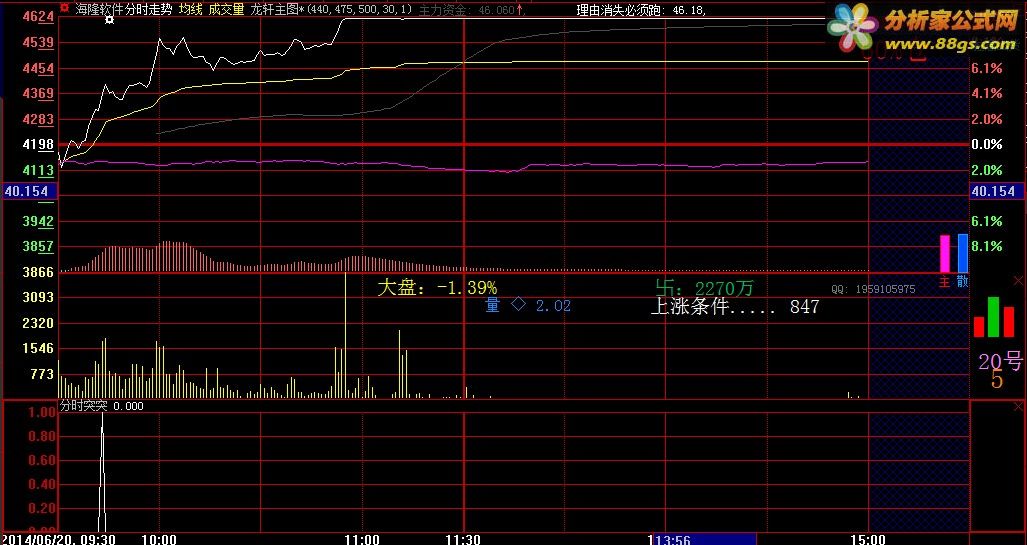Click the orange number 5 under 20号

coord(997,380)
